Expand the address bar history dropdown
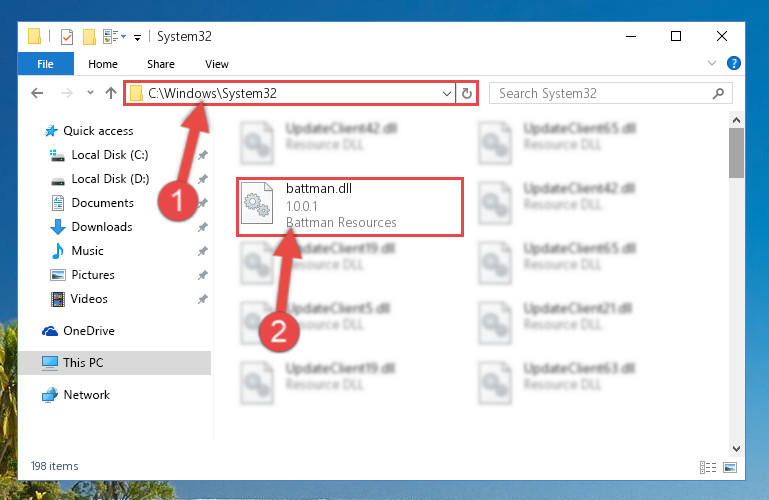Image resolution: width=769 pixels, height=500 pixels. point(446,93)
